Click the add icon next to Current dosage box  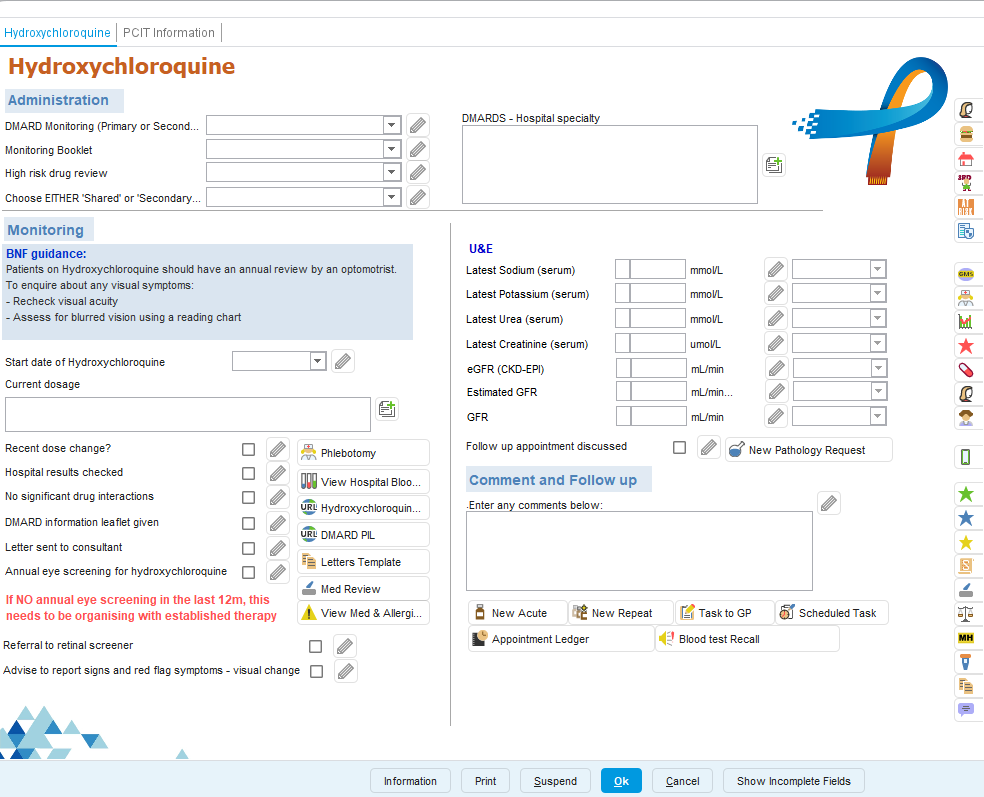click(387, 409)
